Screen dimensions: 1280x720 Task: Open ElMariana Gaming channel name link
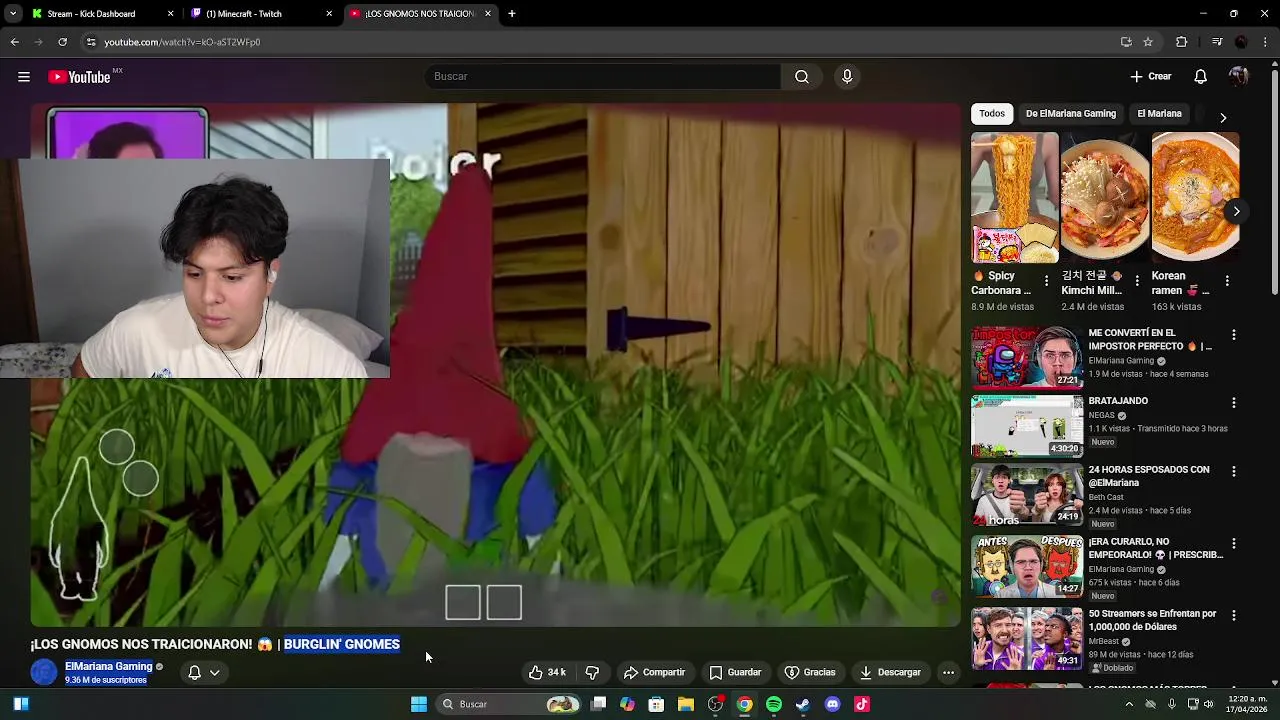[108, 667]
